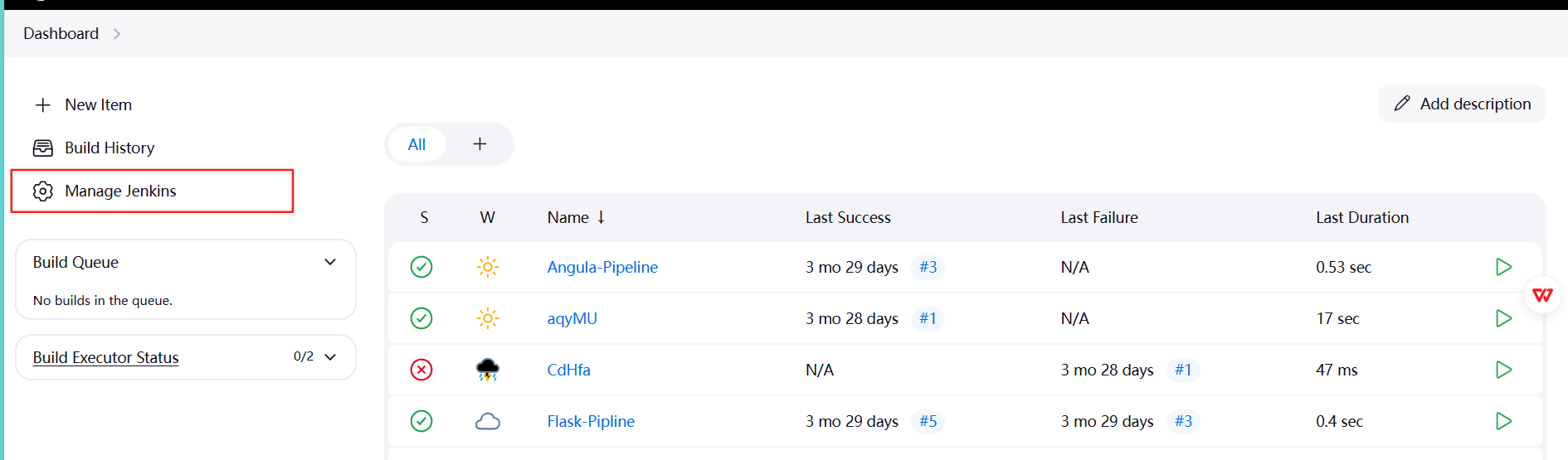This screenshot has height=460, width=1568.
Task: Click the Add description button
Action: pyautogui.click(x=1462, y=104)
